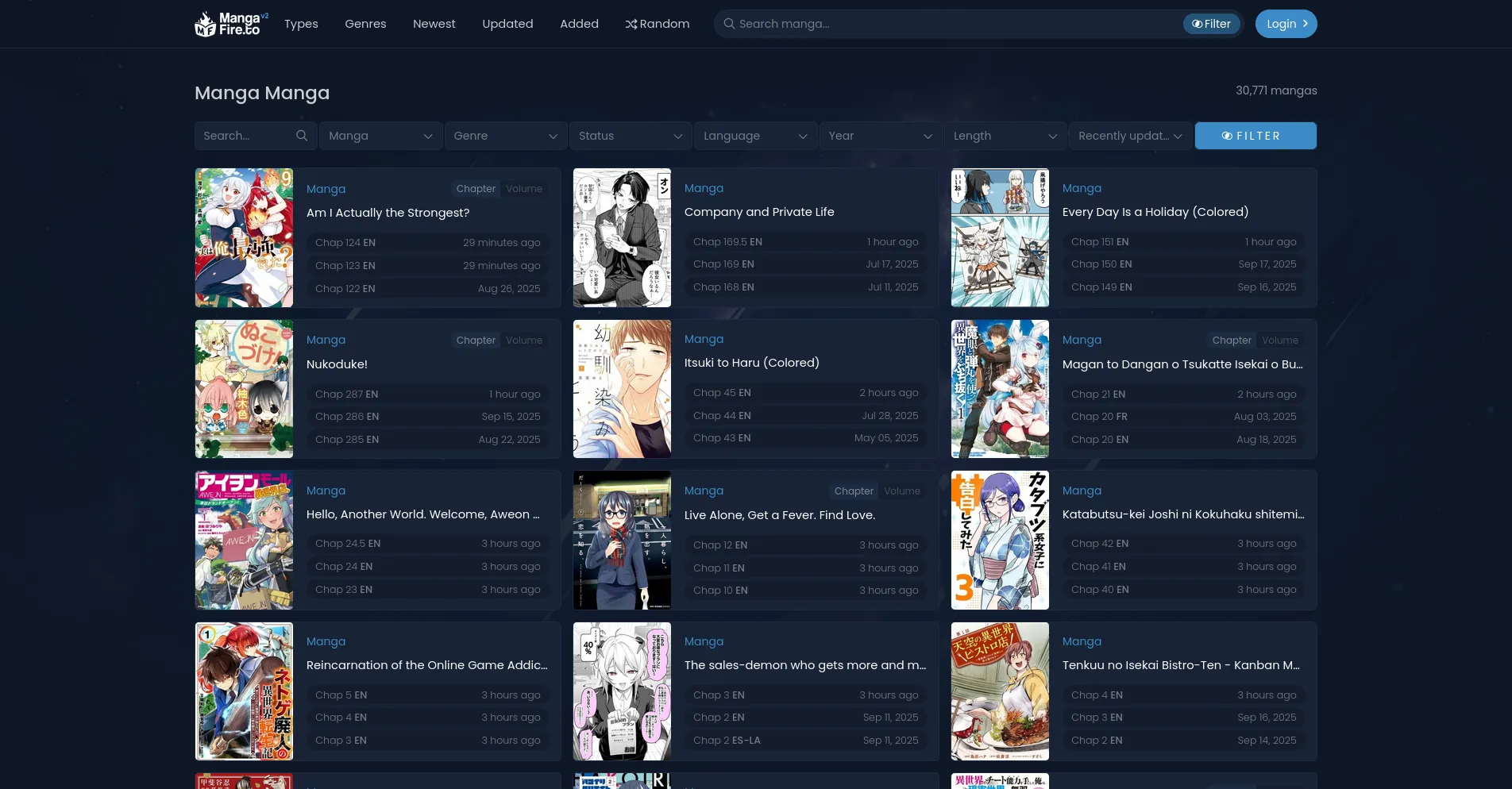Select Updated from the navigation menu
Image resolution: width=1512 pixels, height=789 pixels.
pos(507,24)
